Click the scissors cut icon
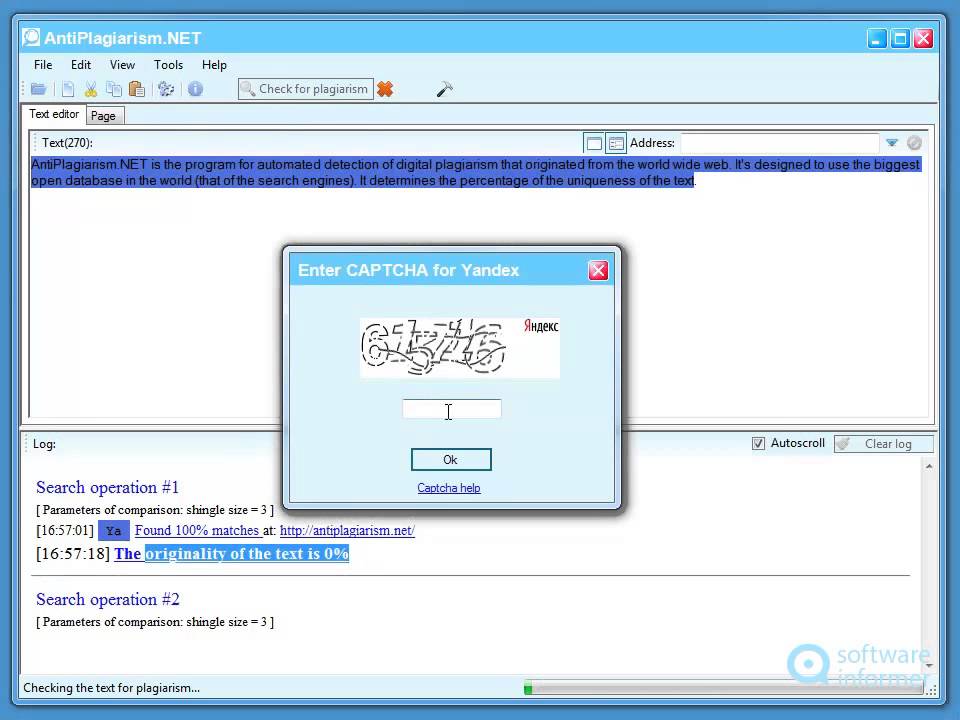 (x=91, y=89)
